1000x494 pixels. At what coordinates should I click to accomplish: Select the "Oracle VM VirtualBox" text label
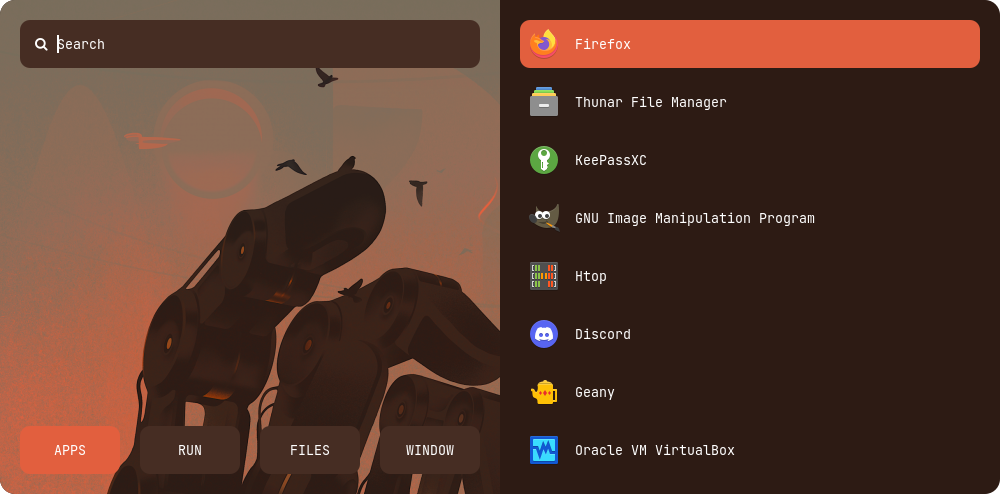654,450
